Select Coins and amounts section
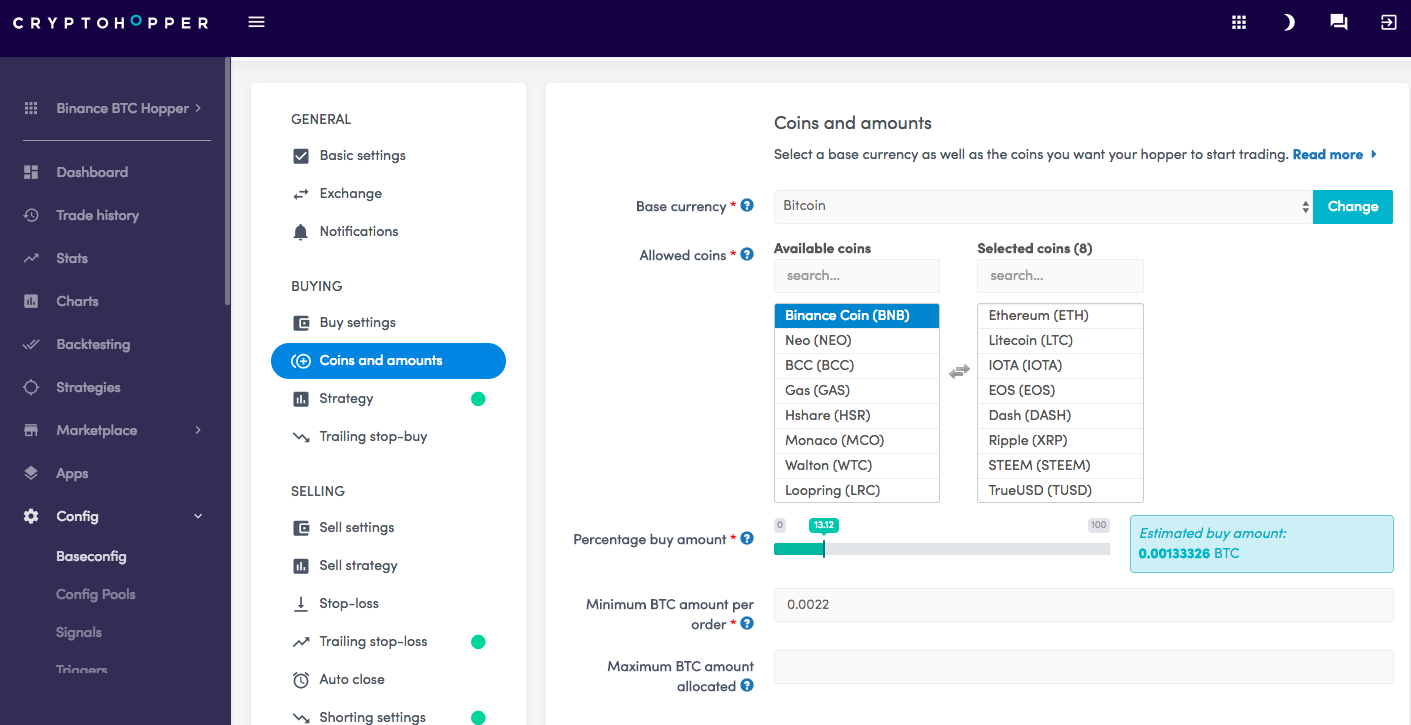Viewport: 1411px width, 725px height. click(388, 360)
